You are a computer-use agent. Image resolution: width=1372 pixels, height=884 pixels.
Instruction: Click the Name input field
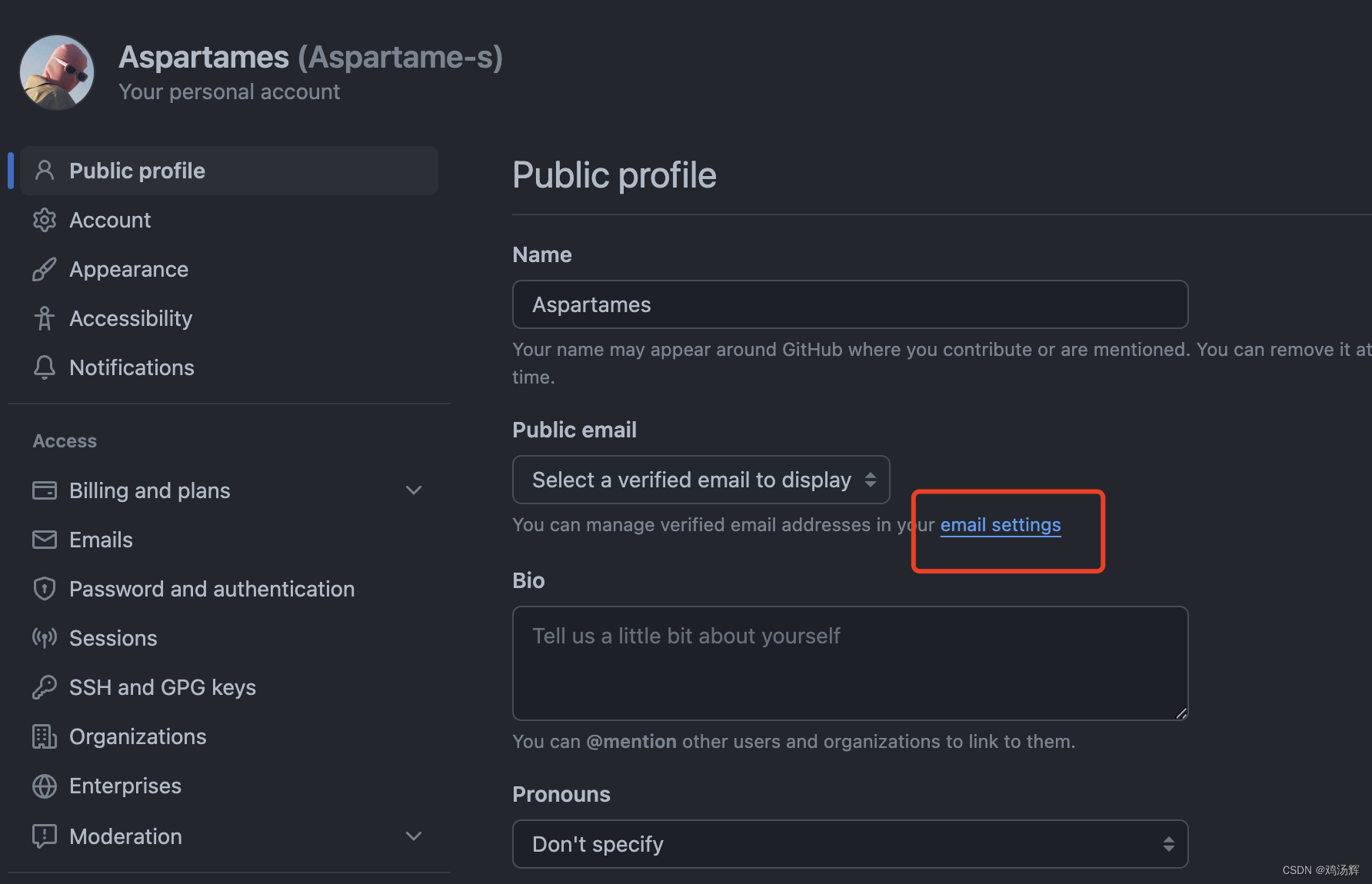click(x=851, y=304)
